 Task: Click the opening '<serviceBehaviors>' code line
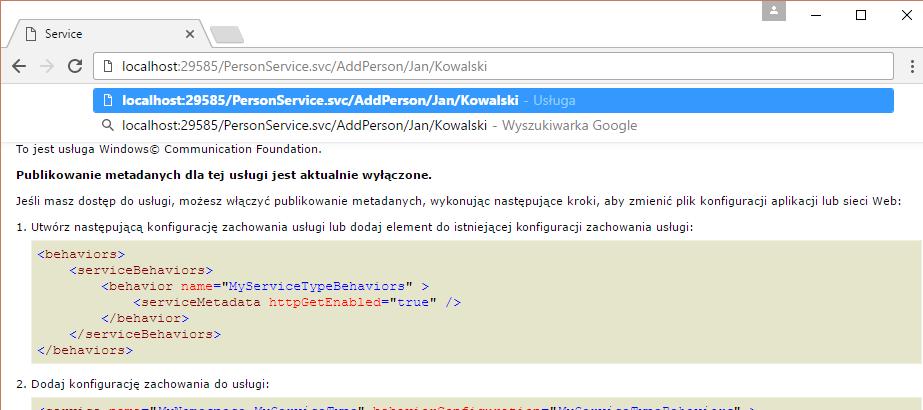click(141, 271)
